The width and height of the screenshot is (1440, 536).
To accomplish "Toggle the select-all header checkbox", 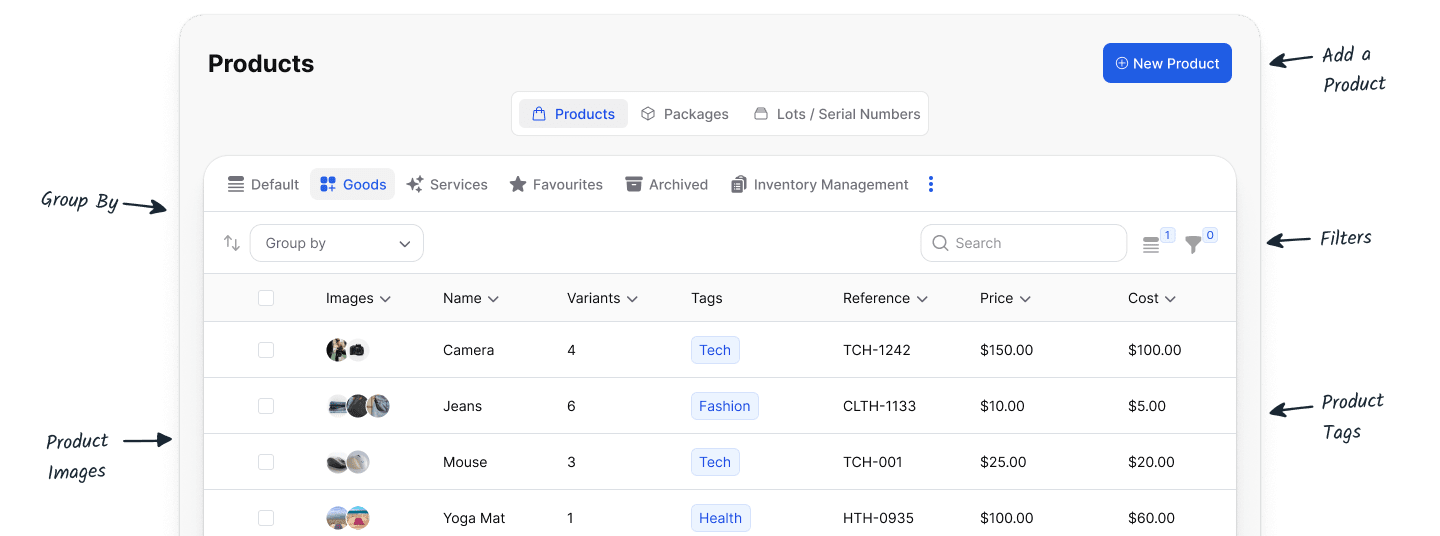I will pyautogui.click(x=266, y=298).
